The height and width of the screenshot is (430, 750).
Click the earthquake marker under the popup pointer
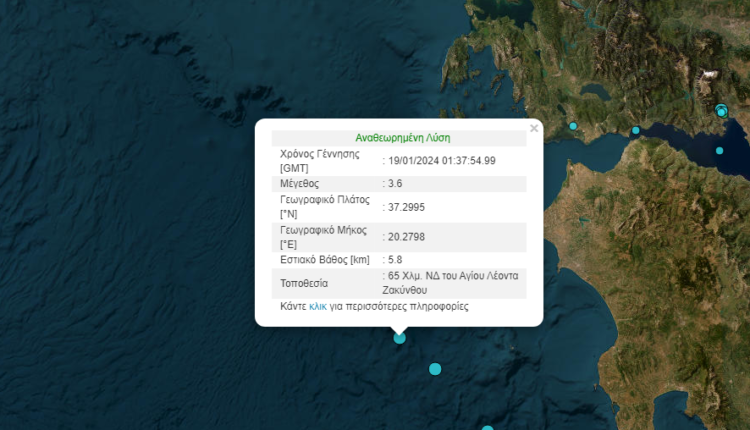pos(399,338)
